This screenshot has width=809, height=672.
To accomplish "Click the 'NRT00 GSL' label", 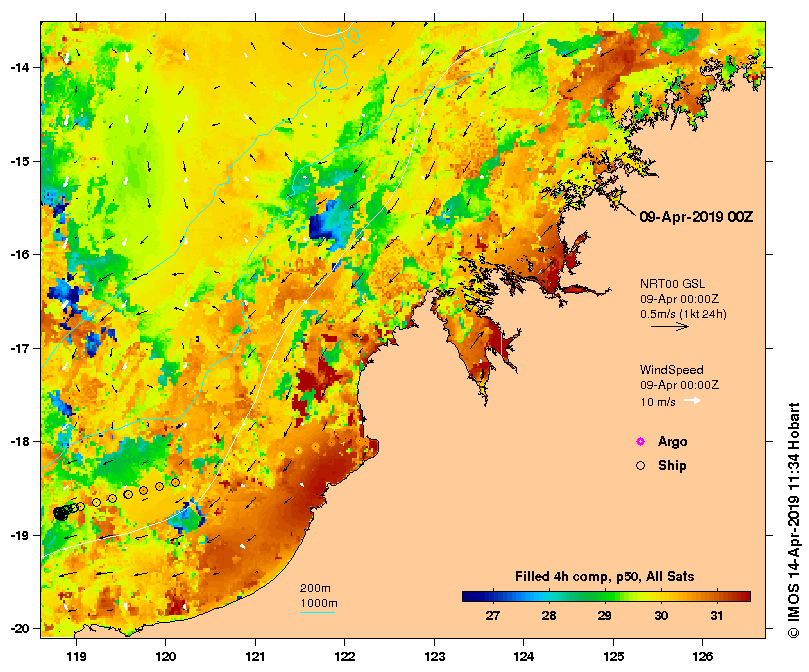I will (672, 283).
